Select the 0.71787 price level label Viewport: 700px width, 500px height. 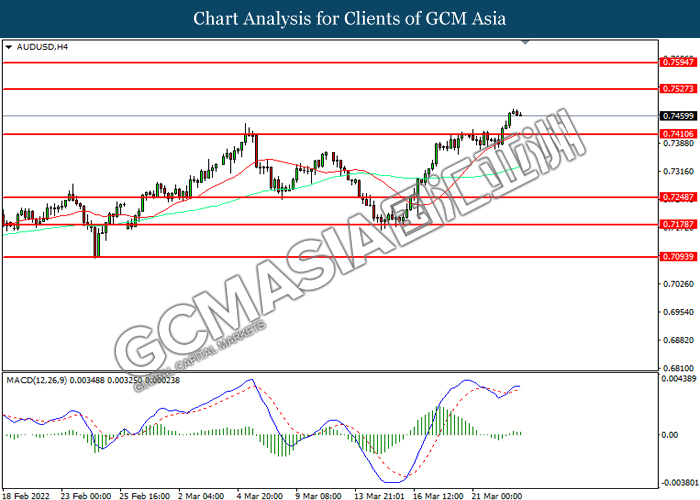pos(678,224)
